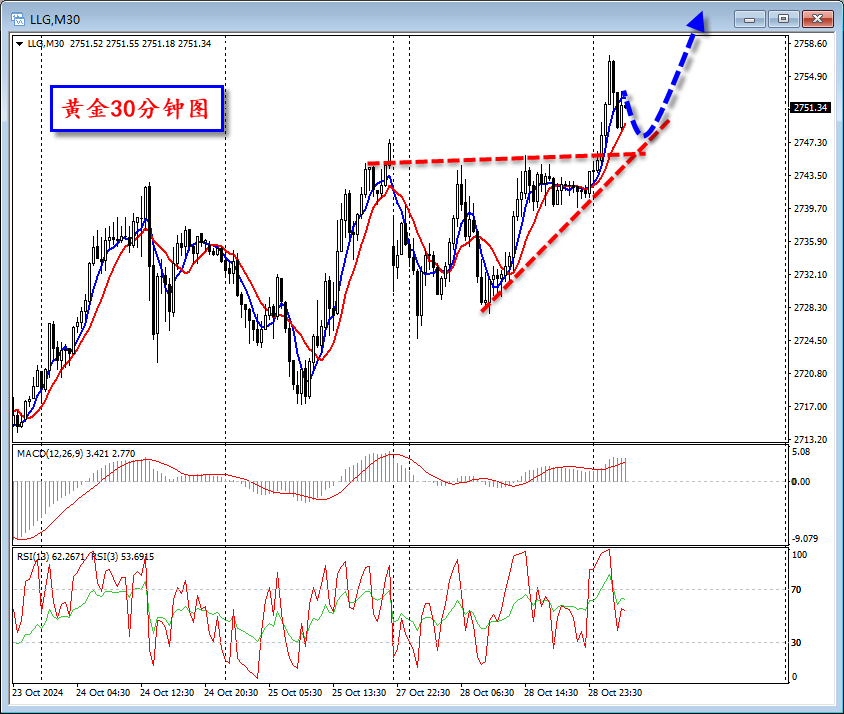Click the 23 Oct 2024 time label
Screen dimensions: 844x714
pyautogui.click(x=38, y=692)
